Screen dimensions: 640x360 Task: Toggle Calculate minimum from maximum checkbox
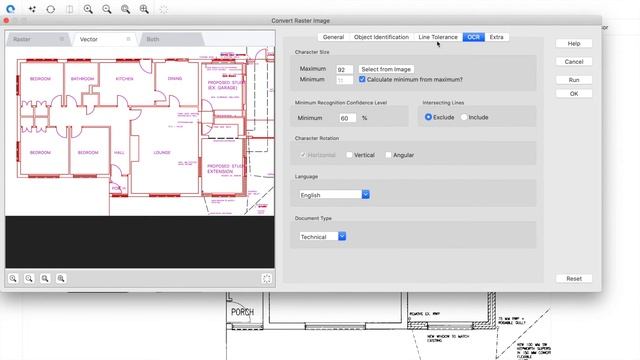click(x=362, y=79)
